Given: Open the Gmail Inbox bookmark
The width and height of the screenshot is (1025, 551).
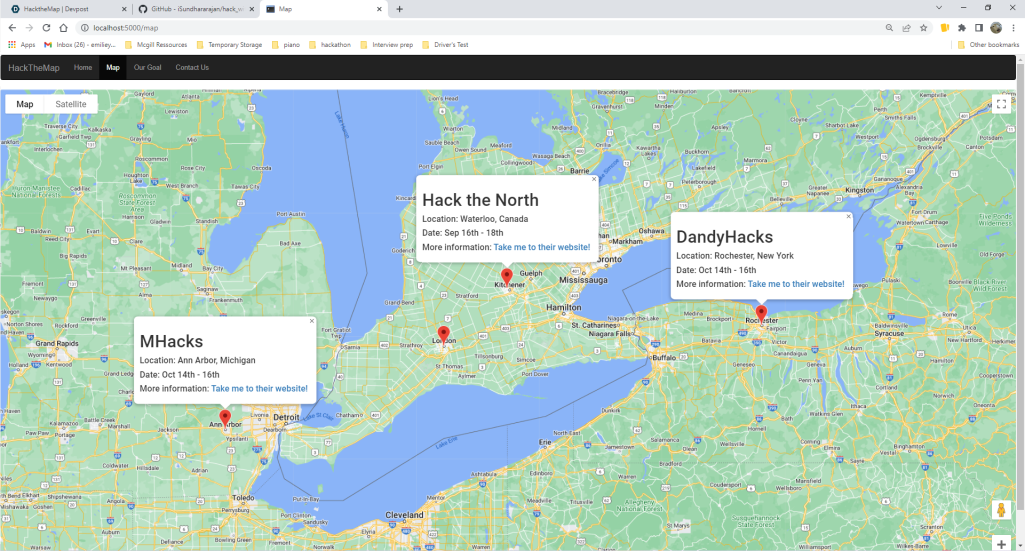Looking at the screenshot, I should (x=79, y=44).
